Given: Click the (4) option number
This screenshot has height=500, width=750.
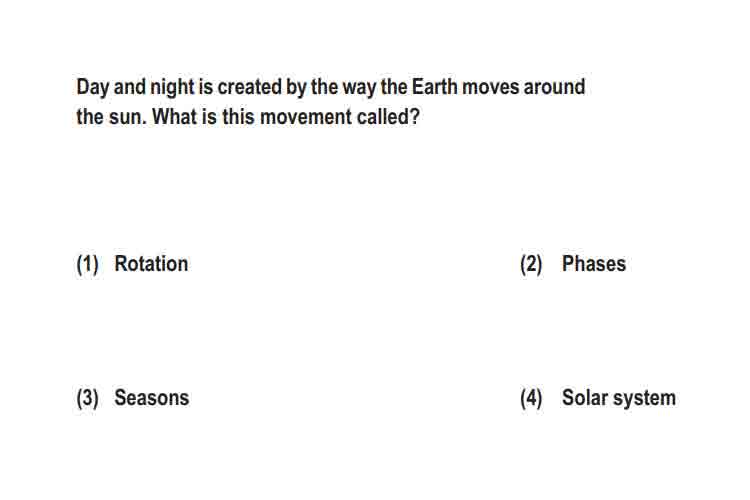Looking at the screenshot, I should coord(531,398).
